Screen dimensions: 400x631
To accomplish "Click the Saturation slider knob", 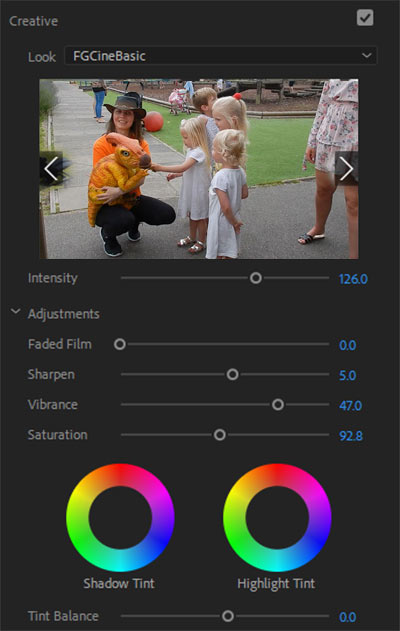I will 220,435.
